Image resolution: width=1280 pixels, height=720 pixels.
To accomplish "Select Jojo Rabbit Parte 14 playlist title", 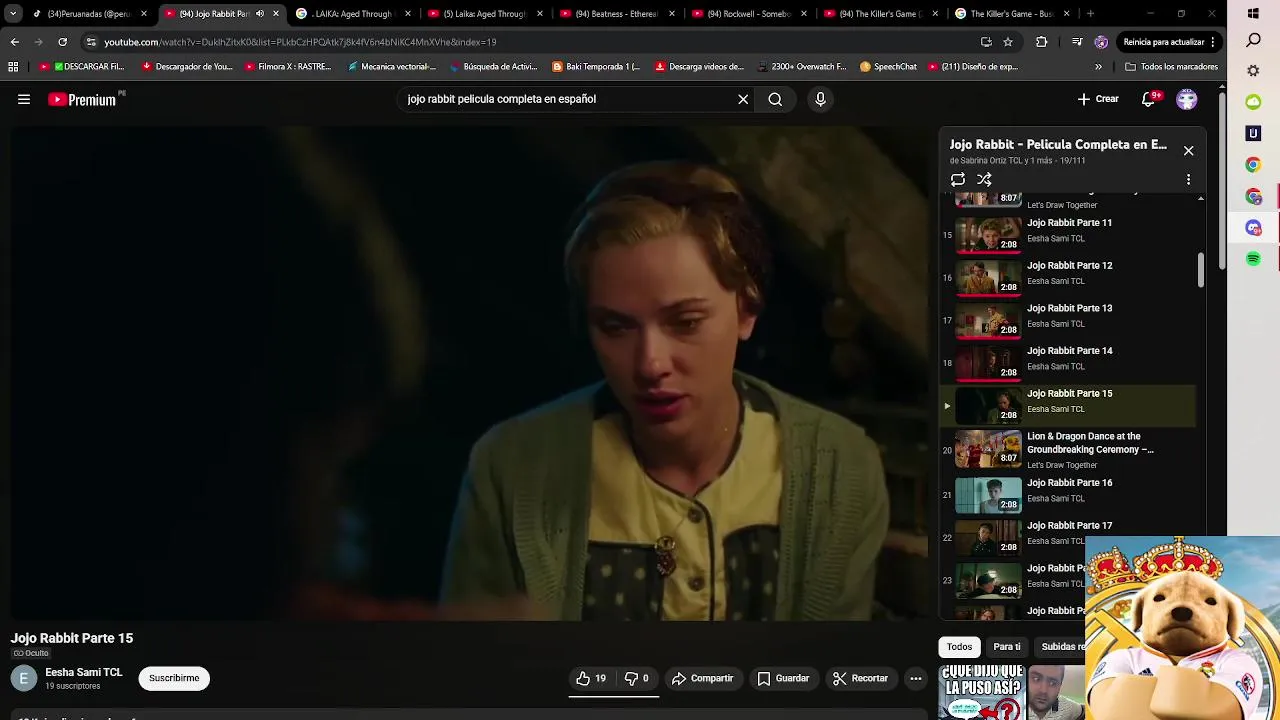I will tap(1069, 351).
